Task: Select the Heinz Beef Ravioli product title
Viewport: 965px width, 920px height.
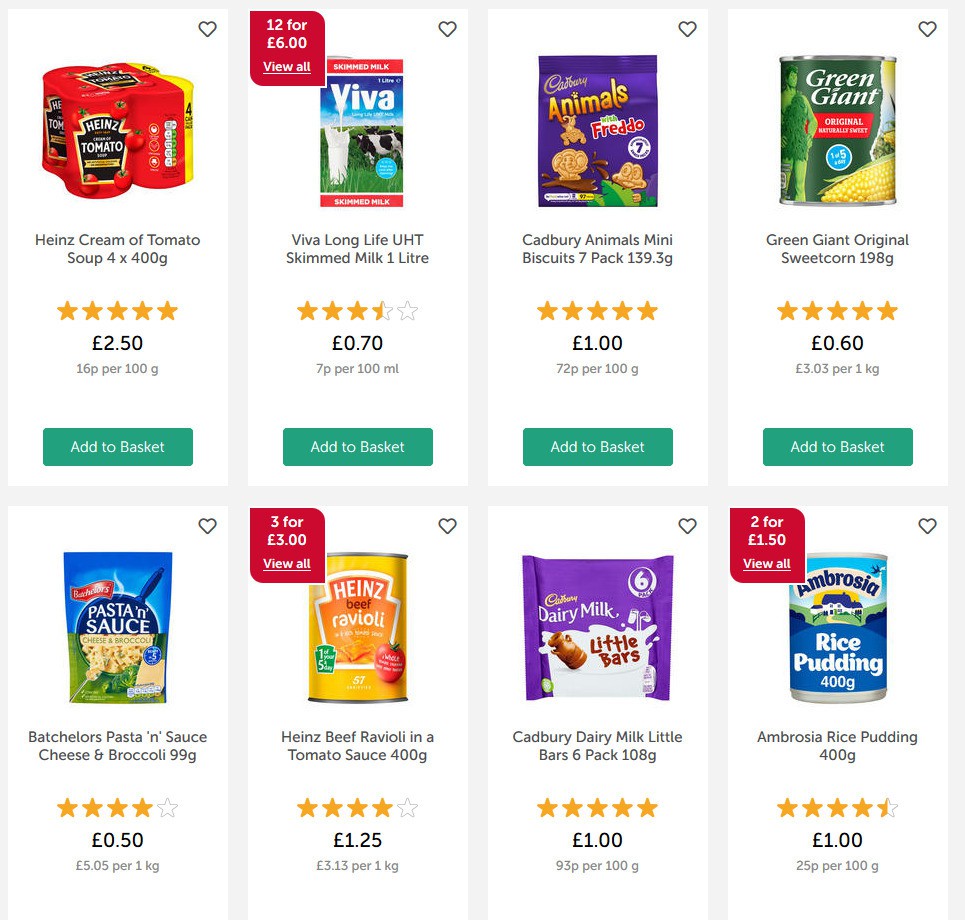Action: click(x=357, y=745)
